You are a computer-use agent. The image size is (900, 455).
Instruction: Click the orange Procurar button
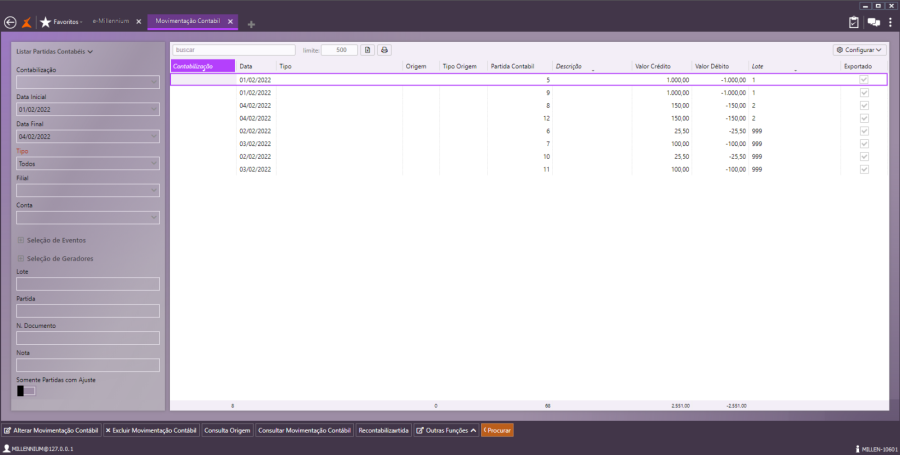point(497,430)
